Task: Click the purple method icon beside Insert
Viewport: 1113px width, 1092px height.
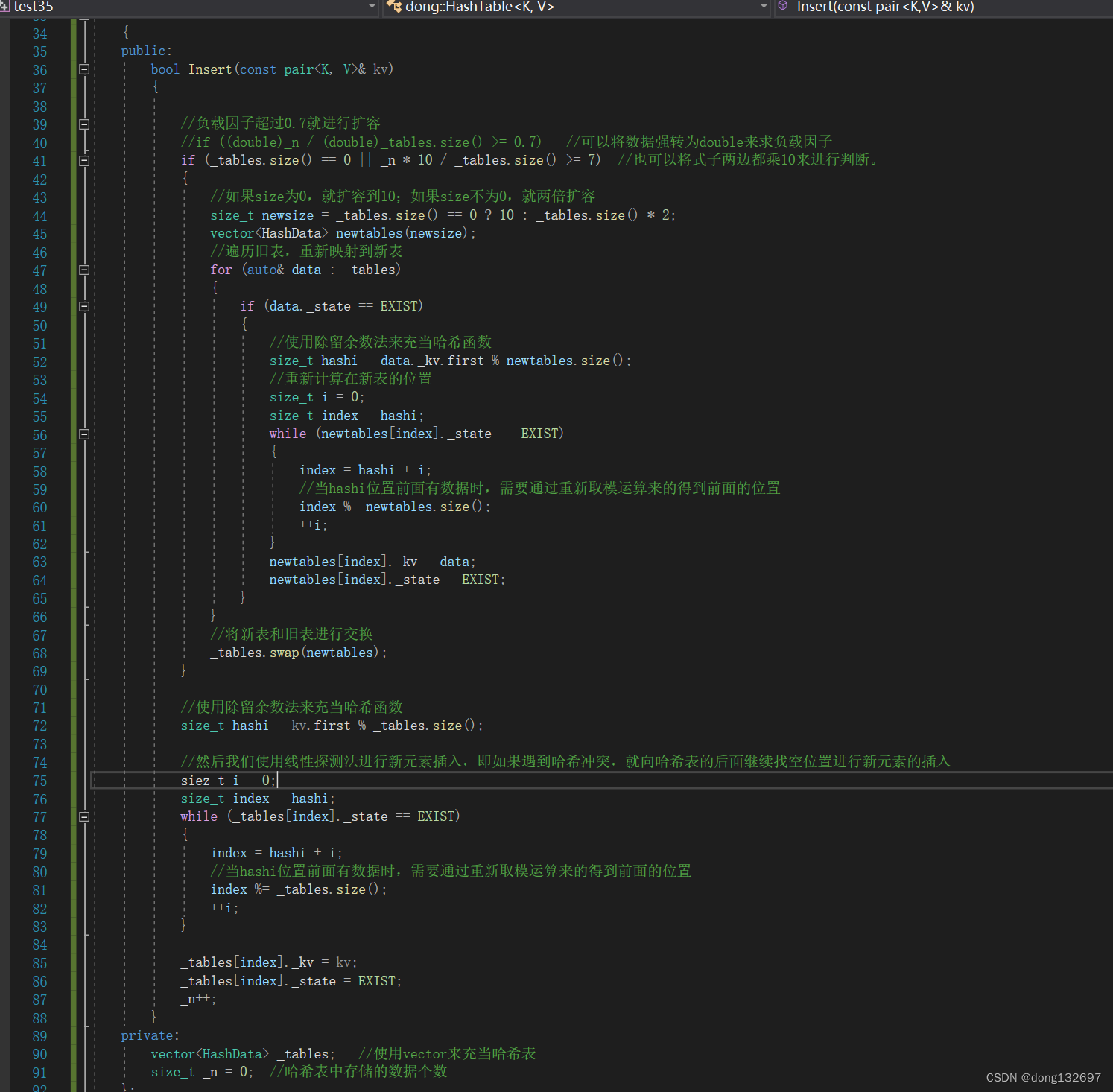Action: click(782, 6)
